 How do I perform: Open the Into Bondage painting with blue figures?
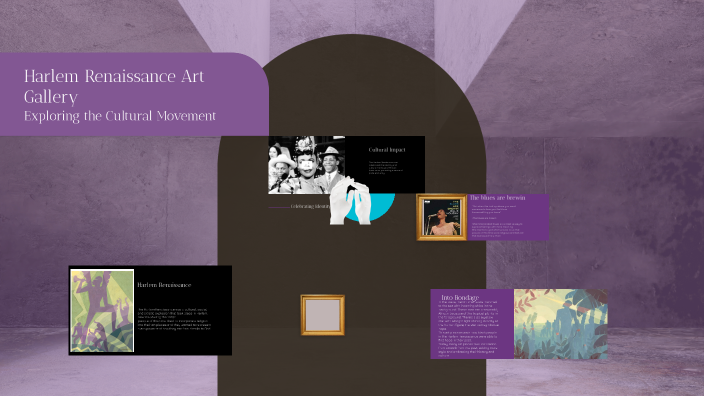[x=561, y=324]
